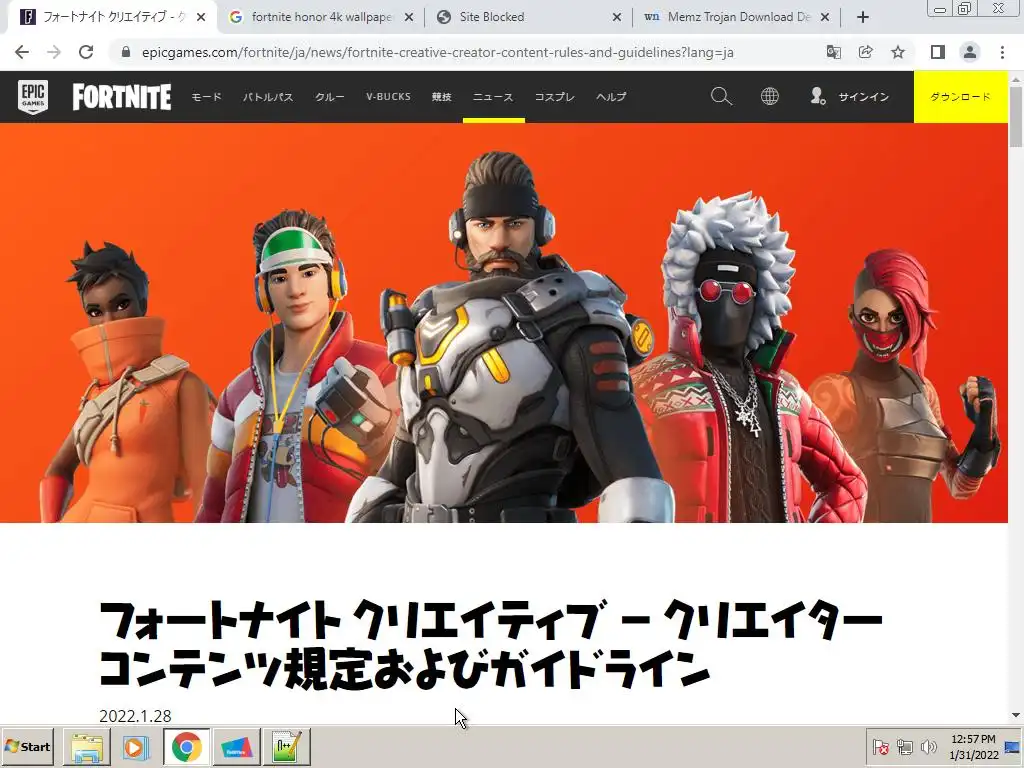
Task: Click the address bar URL field
Action: pyautogui.click(x=438, y=52)
